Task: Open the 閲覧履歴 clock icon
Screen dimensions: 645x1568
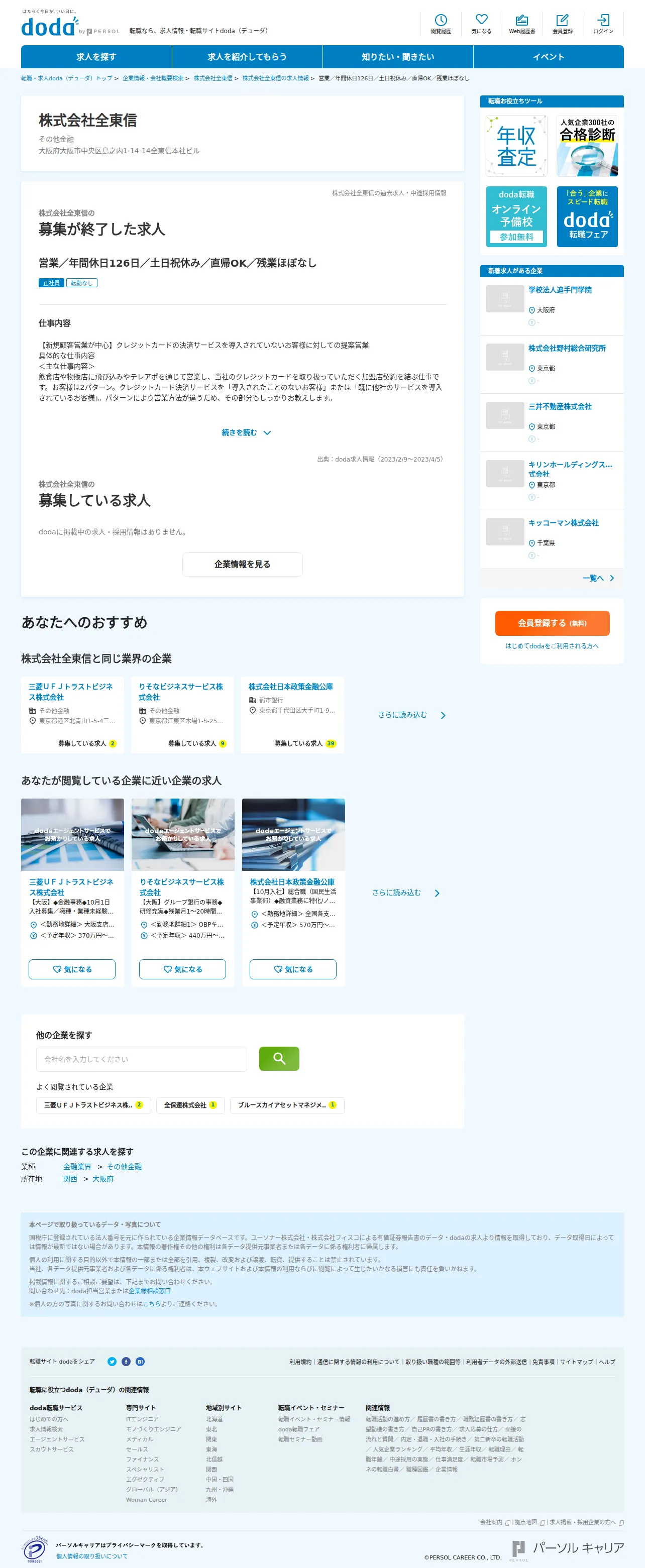Action: click(x=441, y=24)
